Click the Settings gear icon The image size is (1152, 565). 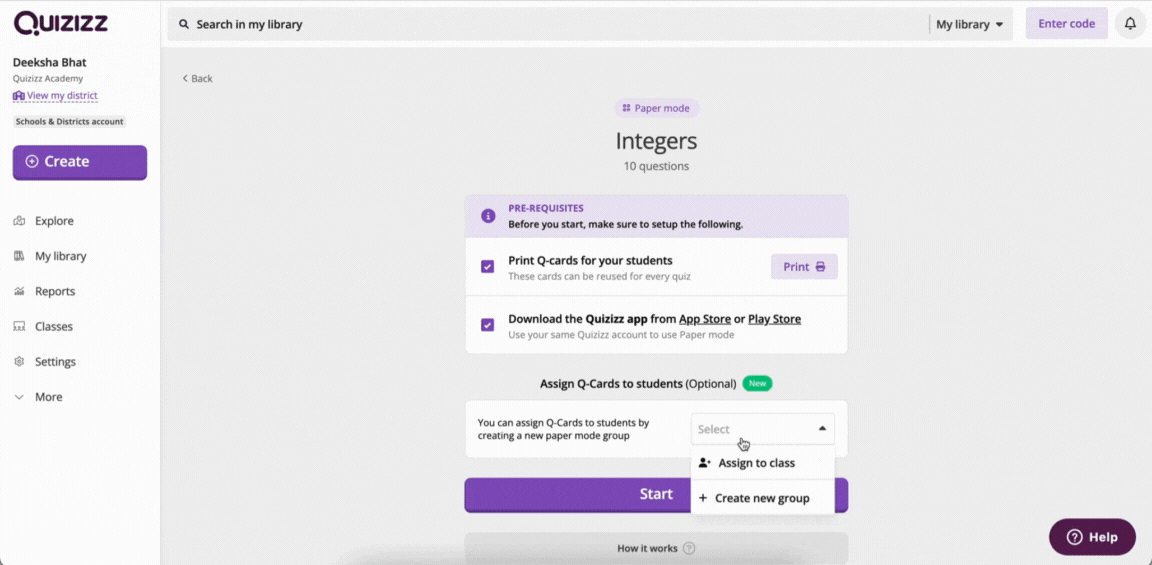pyautogui.click(x=20, y=362)
